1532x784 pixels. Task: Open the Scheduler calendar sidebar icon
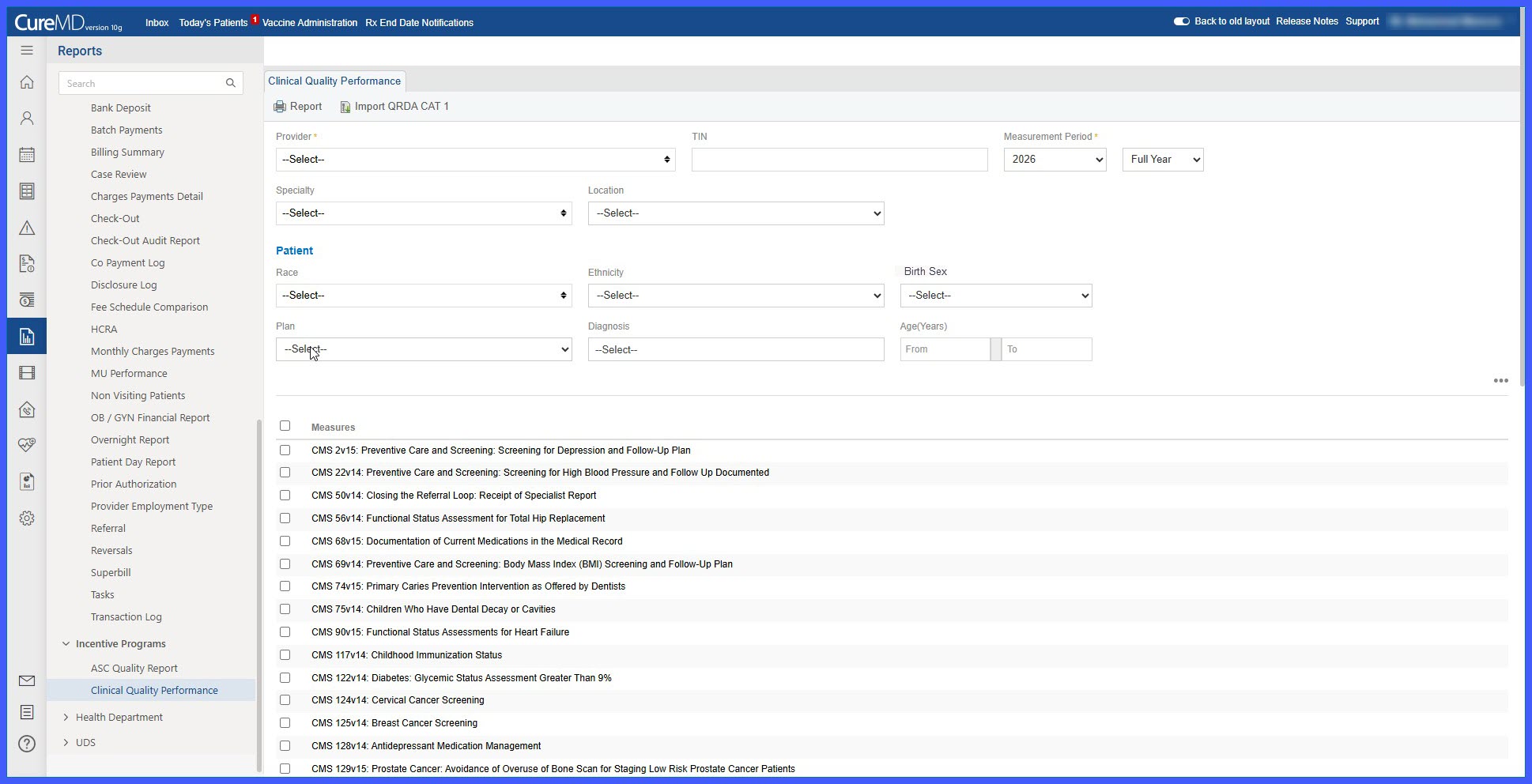click(x=27, y=155)
